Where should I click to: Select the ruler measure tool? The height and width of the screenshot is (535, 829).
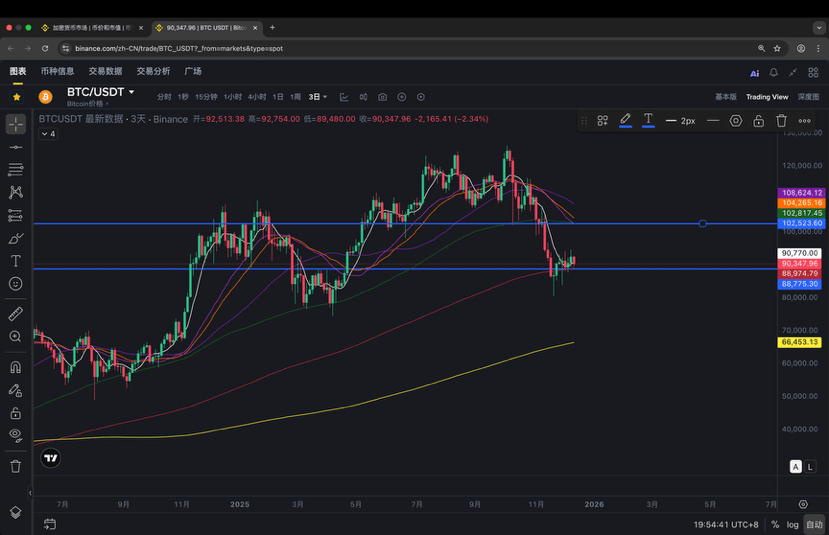pyautogui.click(x=16, y=314)
